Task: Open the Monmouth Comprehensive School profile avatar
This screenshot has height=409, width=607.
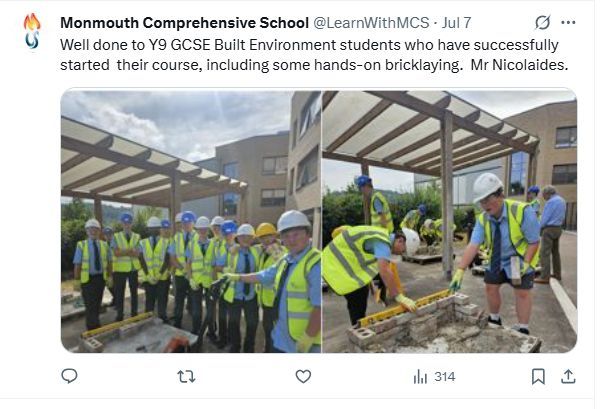Action: tap(31, 31)
